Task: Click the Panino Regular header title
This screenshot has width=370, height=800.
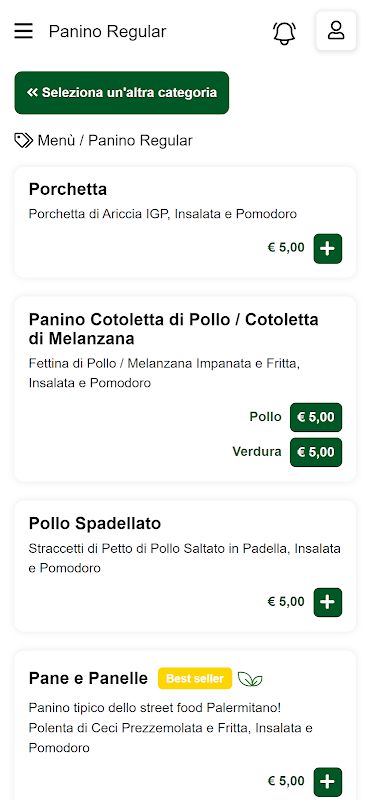Action: pyautogui.click(x=107, y=32)
